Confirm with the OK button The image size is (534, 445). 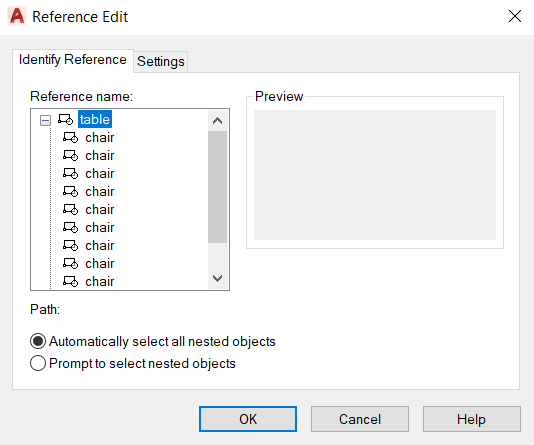(248, 419)
